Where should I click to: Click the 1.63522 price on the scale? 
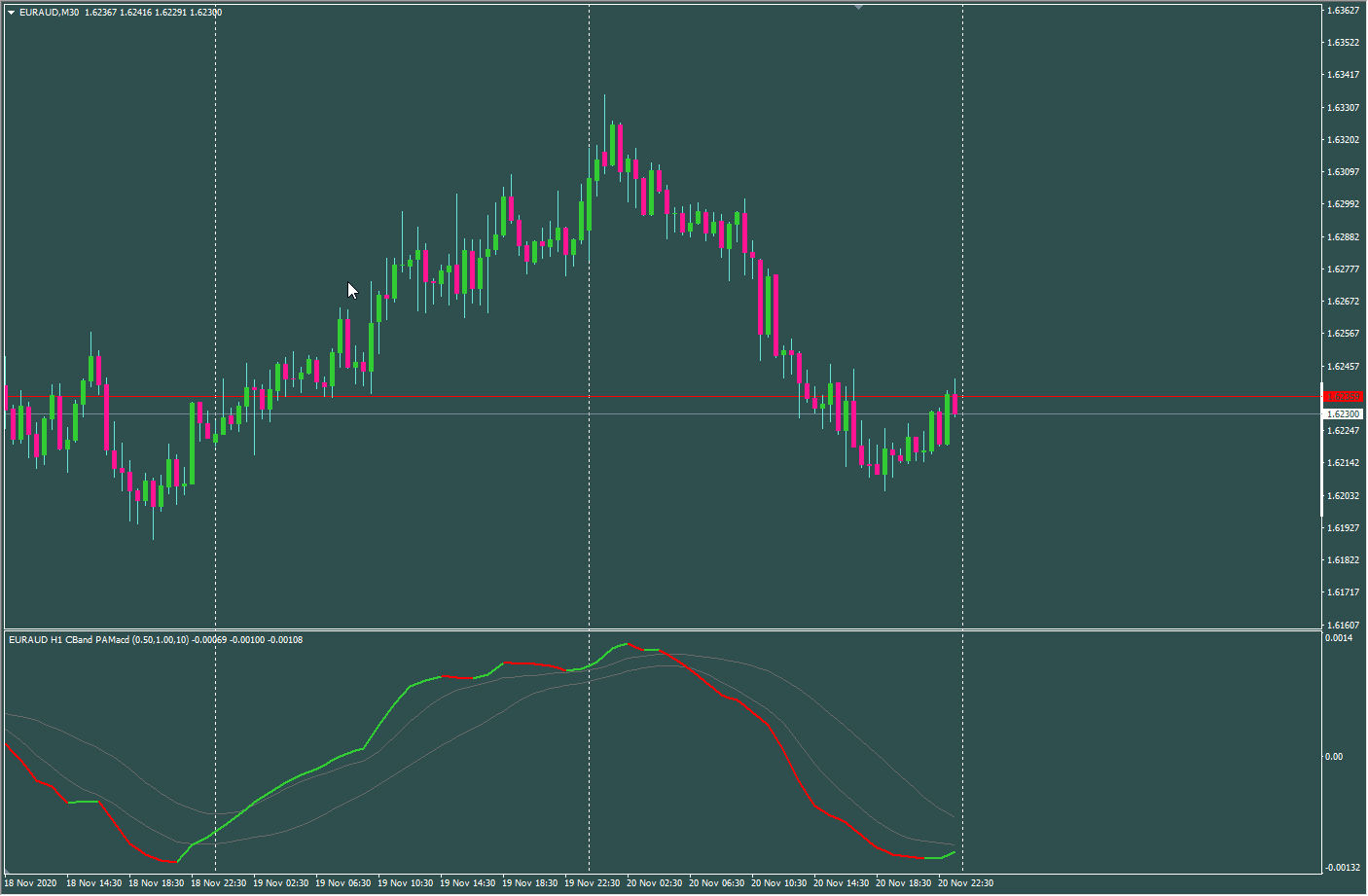(x=1344, y=43)
